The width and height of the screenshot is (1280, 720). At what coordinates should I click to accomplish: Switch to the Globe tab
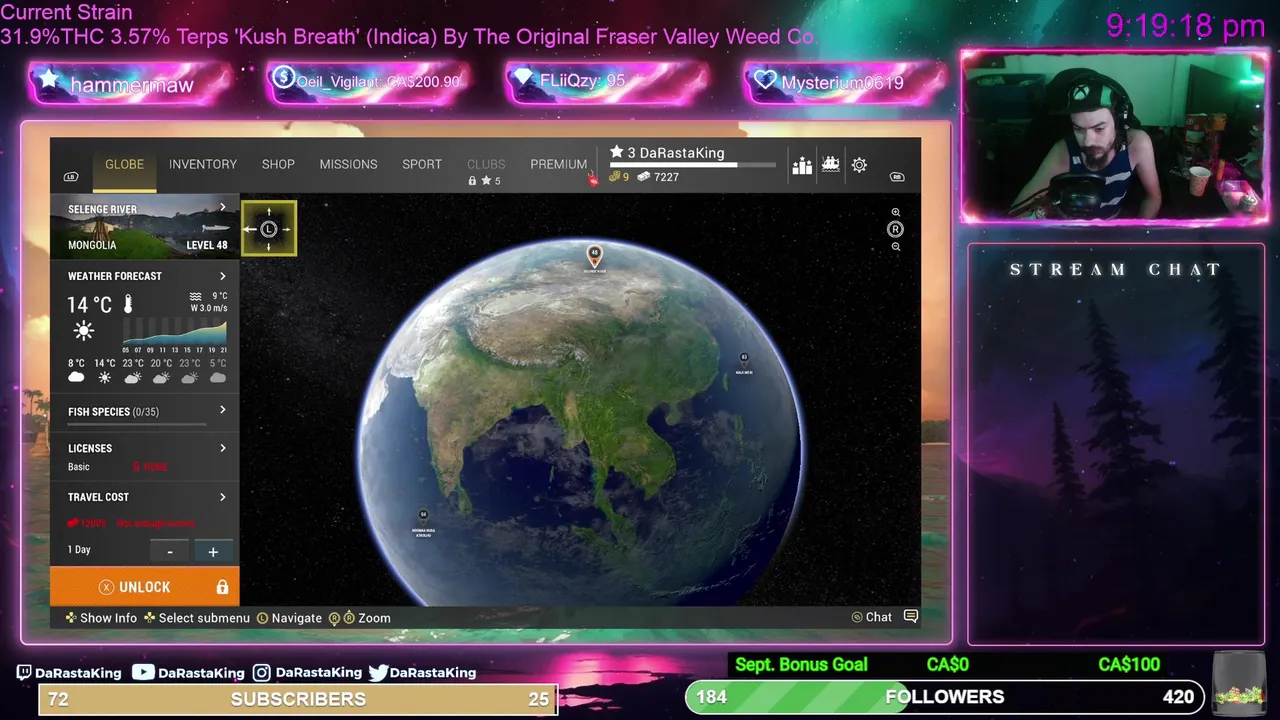click(124, 164)
